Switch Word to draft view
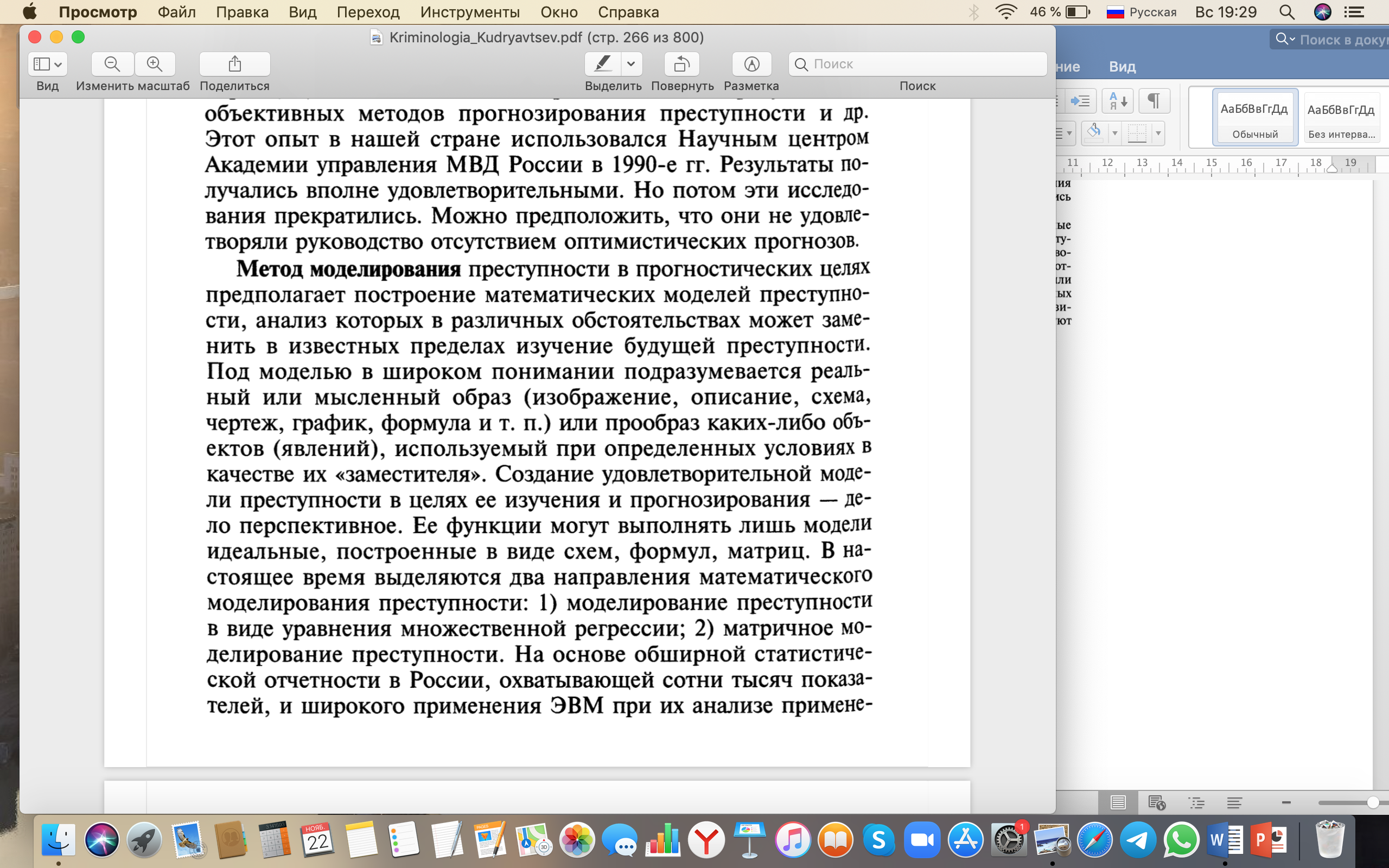This screenshot has height=868, width=1389. point(1234,802)
